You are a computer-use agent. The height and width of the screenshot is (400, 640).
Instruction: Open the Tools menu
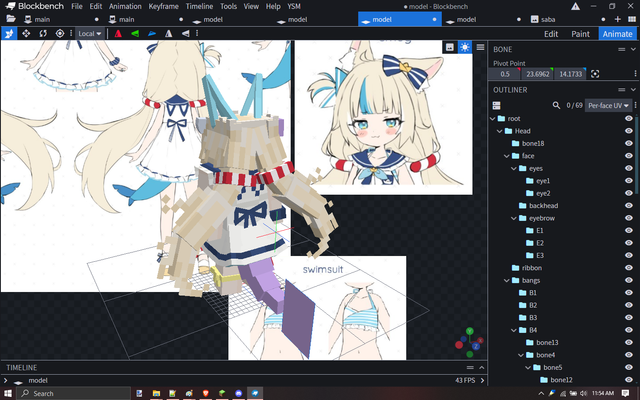pos(228,6)
